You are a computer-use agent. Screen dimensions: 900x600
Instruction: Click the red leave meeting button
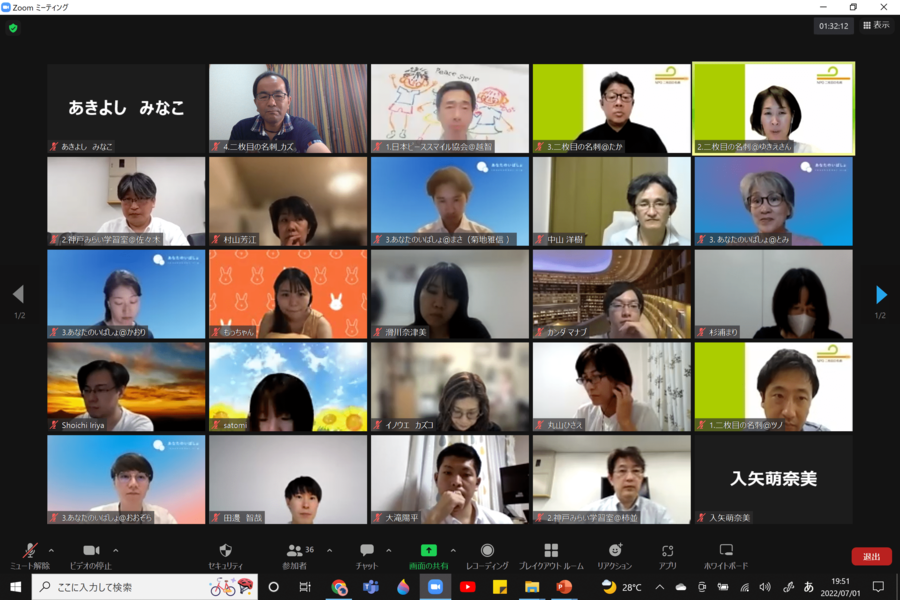tap(871, 557)
